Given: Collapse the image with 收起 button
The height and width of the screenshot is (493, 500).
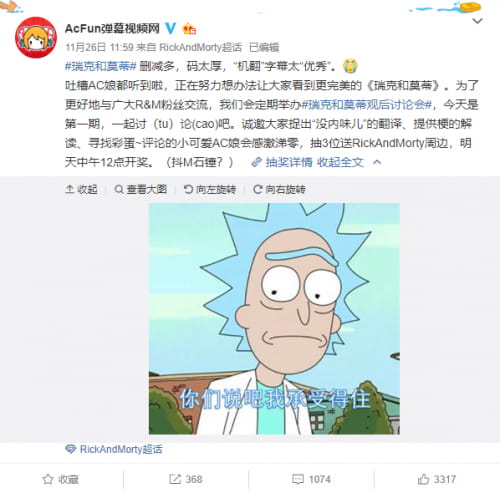Looking at the screenshot, I should pyautogui.click(x=82, y=189).
